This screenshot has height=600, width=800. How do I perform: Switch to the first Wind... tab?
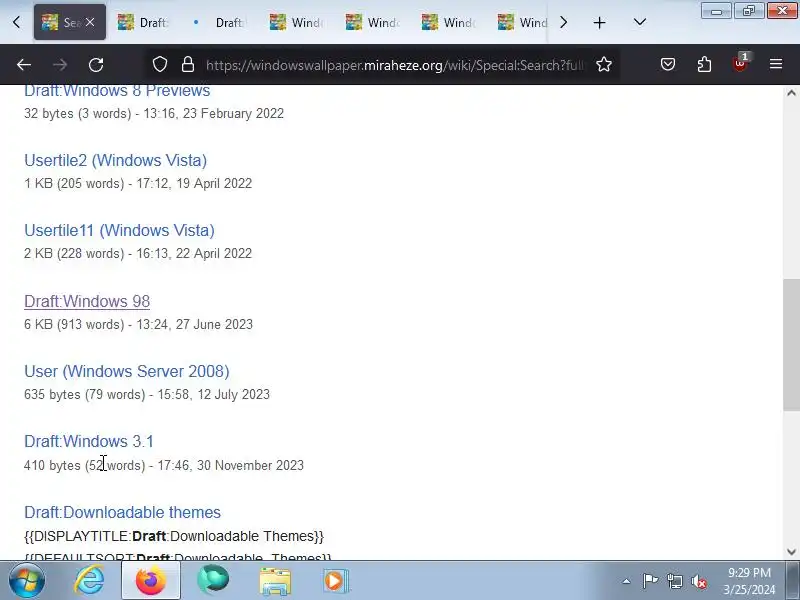tap(296, 22)
